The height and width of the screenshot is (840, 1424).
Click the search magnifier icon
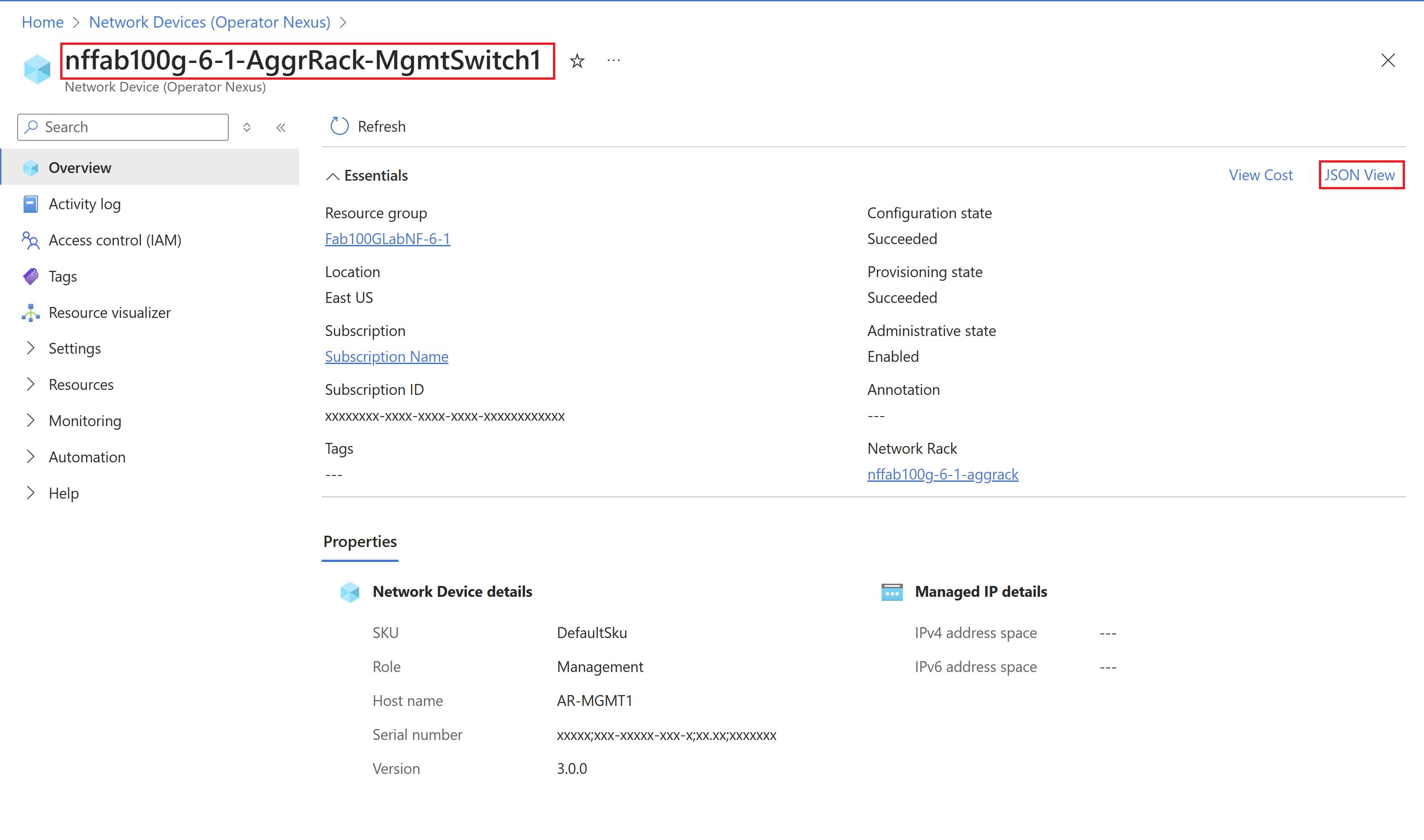[32, 127]
